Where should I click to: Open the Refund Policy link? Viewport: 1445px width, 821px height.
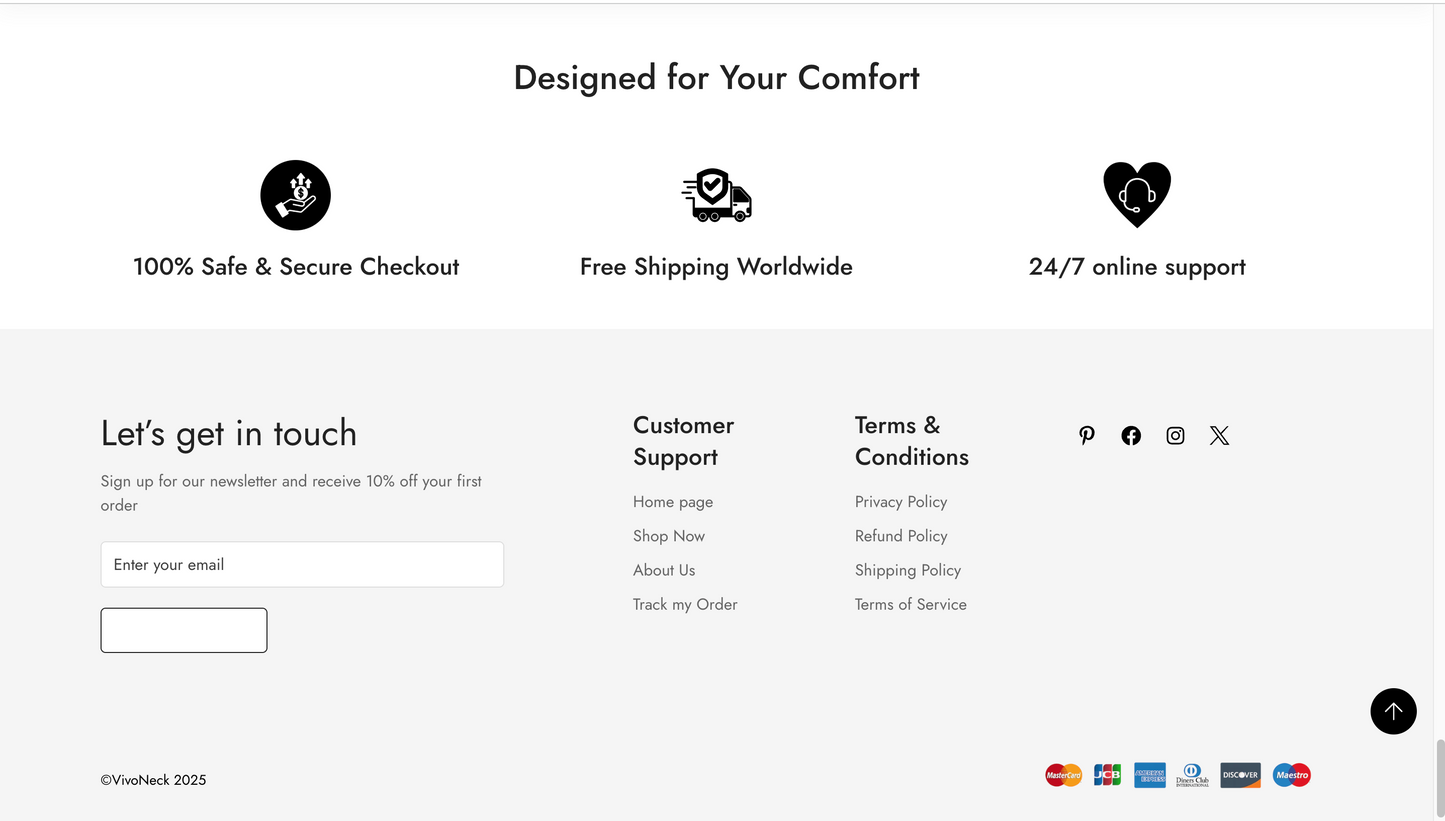(901, 536)
